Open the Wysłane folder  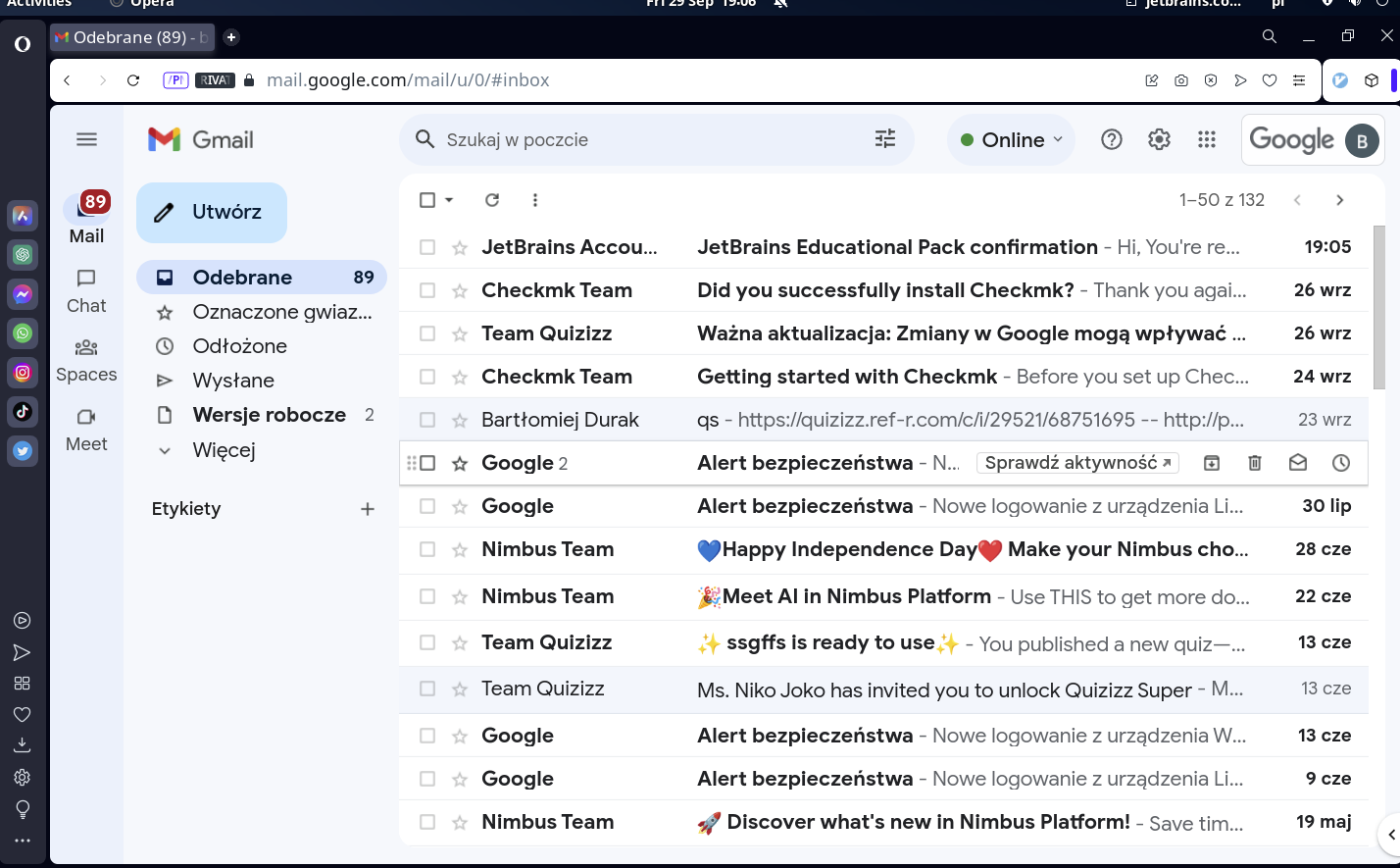click(x=262, y=381)
